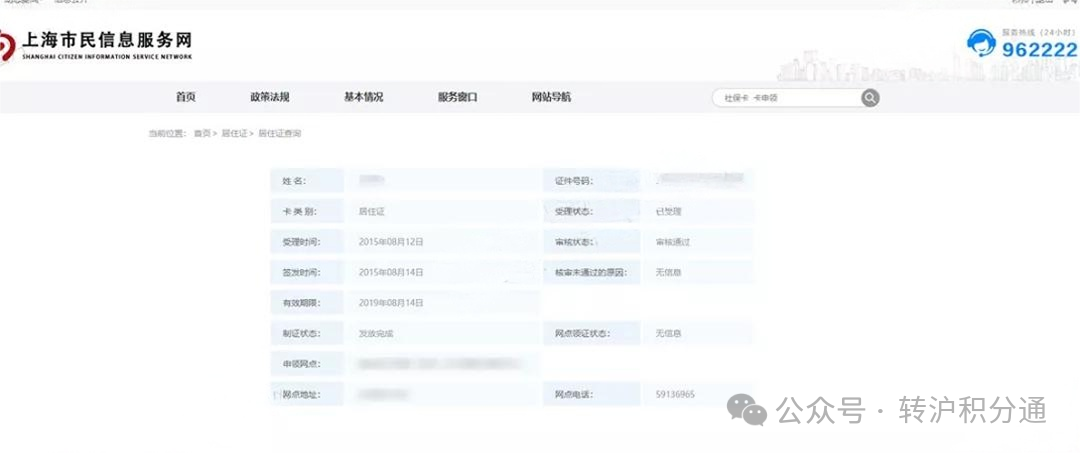Click the search magnifier icon
This screenshot has width=1080, height=453.
[x=871, y=98]
